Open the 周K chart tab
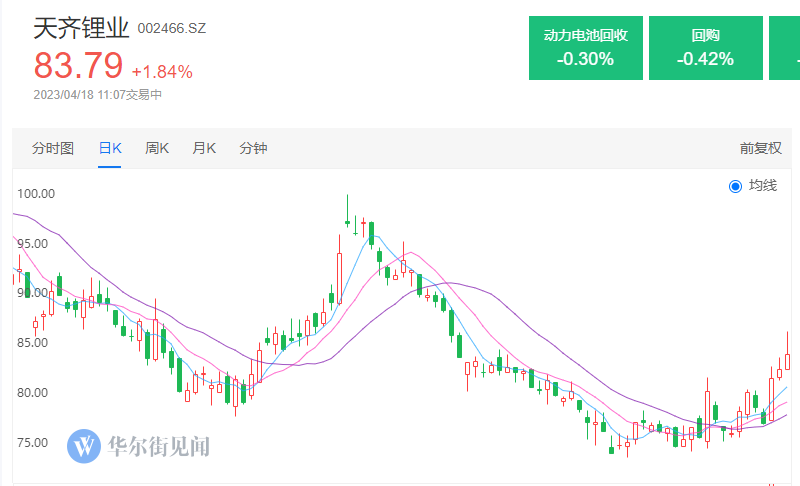Viewport: 800px width, 486px height. click(157, 148)
